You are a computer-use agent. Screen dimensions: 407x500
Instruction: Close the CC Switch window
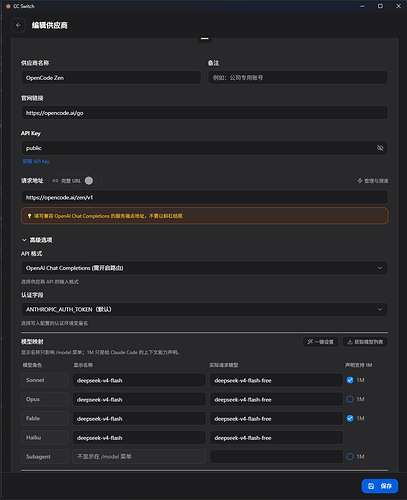398,6
